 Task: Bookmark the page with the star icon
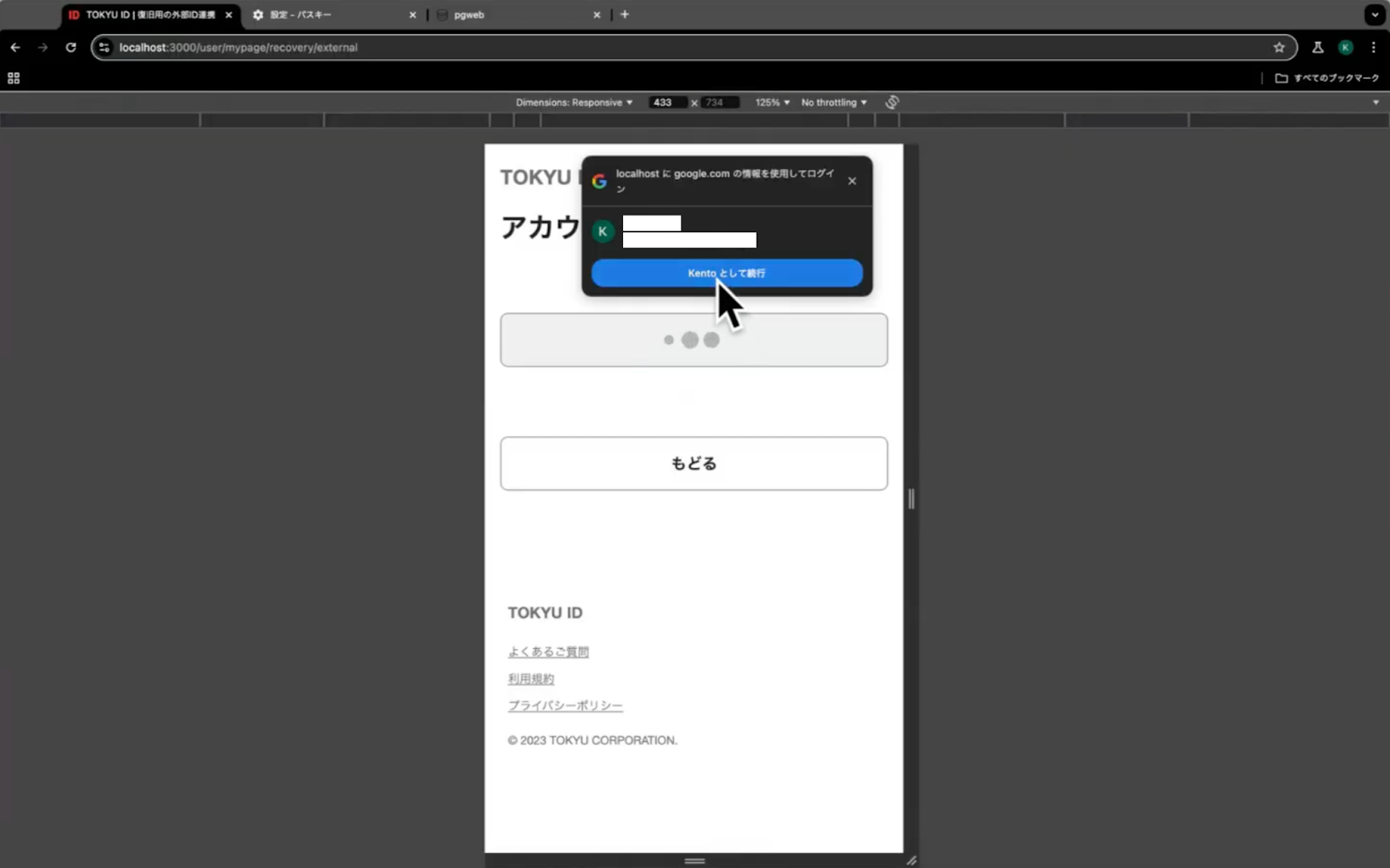click(1279, 48)
